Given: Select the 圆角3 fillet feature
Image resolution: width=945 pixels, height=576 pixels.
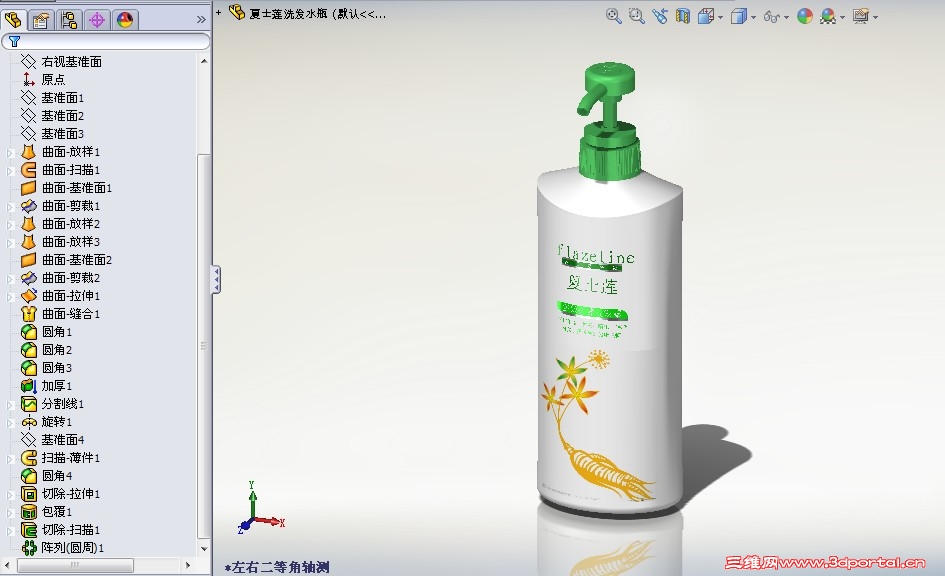Looking at the screenshot, I should [x=57, y=368].
